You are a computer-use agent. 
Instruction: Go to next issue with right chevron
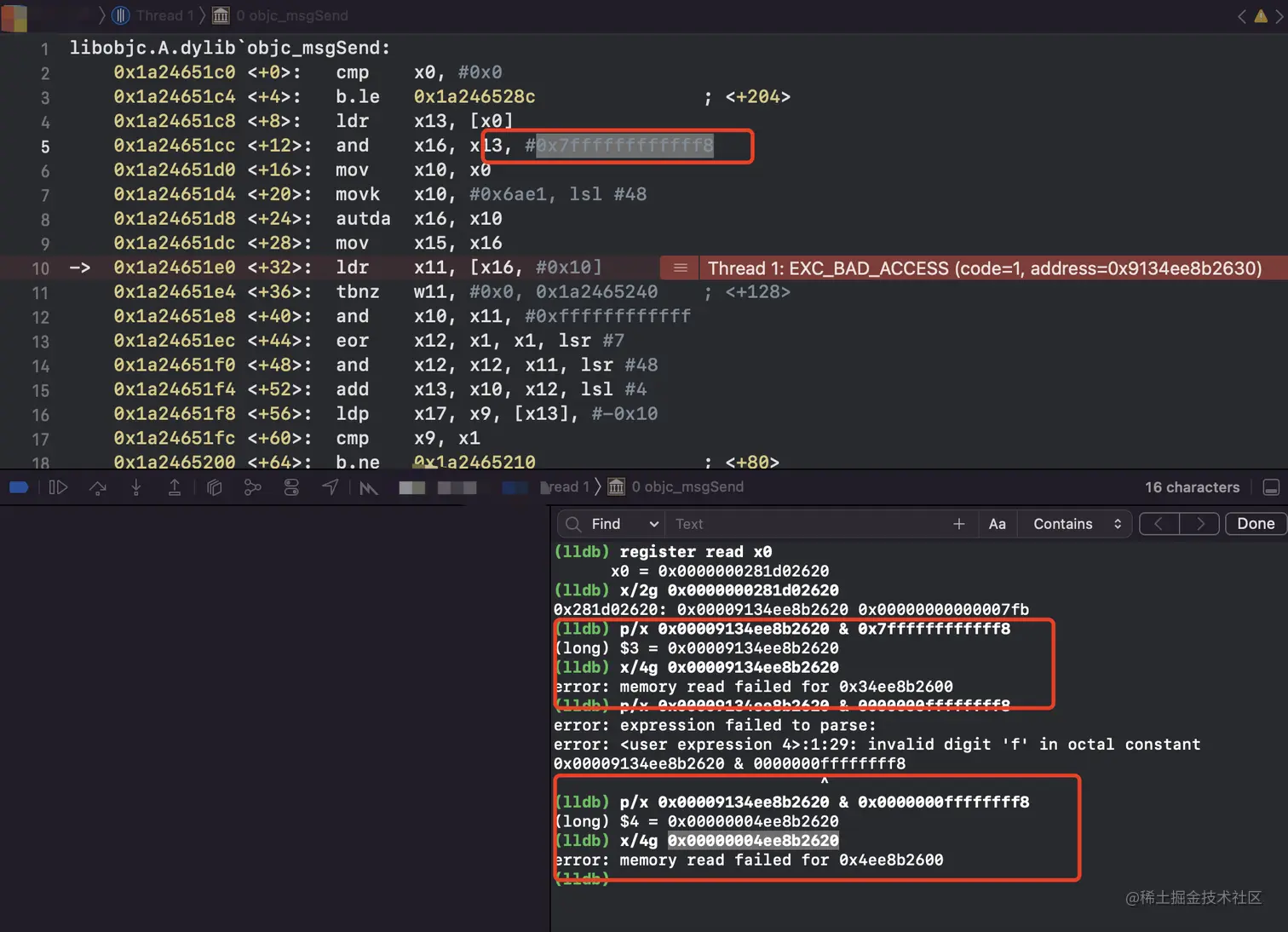pyautogui.click(x=1279, y=15)
